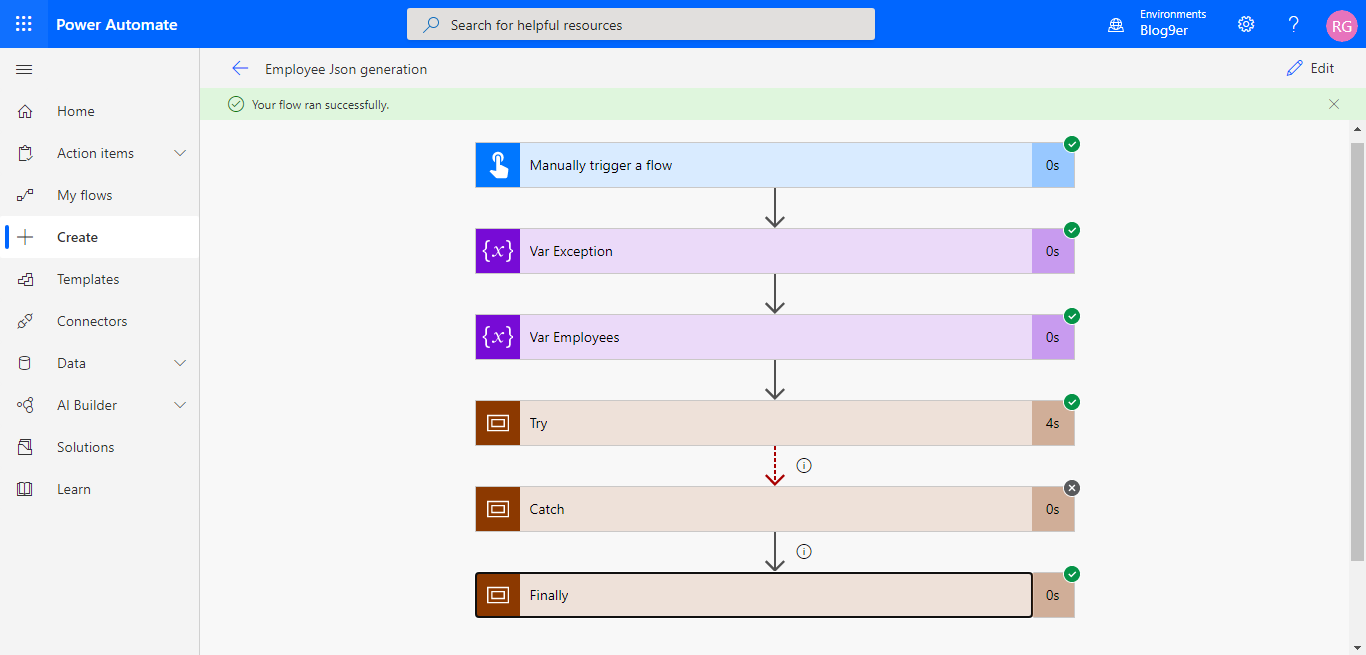
Task: Expand the Action items section
Action: click(96, 153)
